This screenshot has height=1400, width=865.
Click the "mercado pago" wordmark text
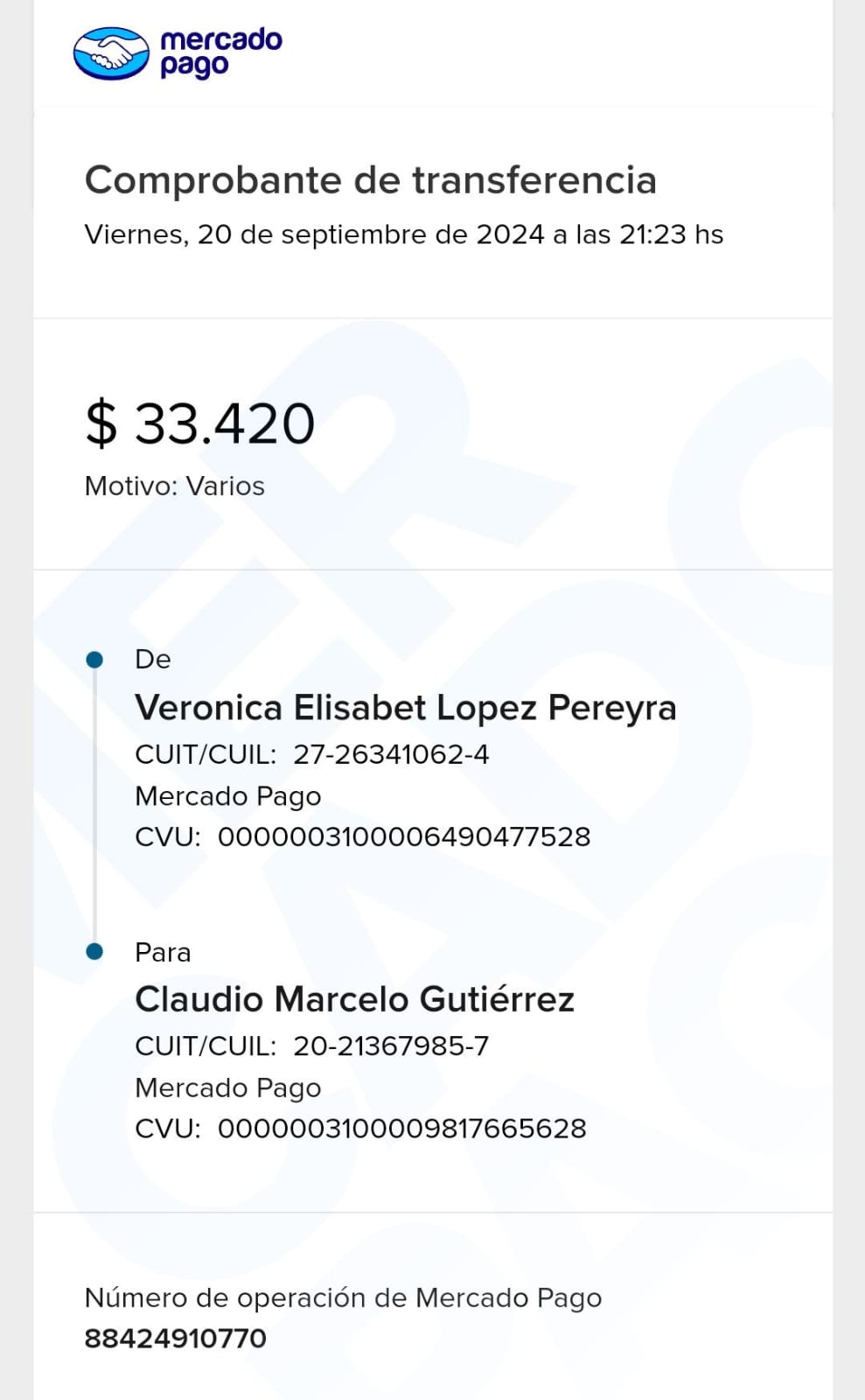pos(220,52)
